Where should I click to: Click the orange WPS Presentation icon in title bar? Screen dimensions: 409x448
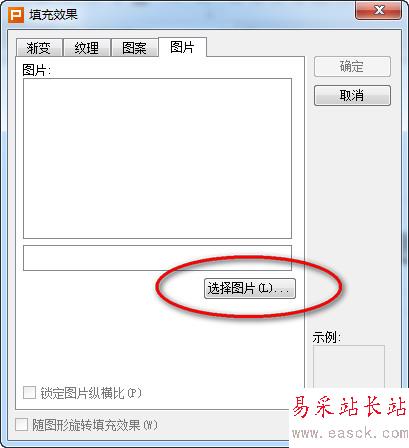16,15
